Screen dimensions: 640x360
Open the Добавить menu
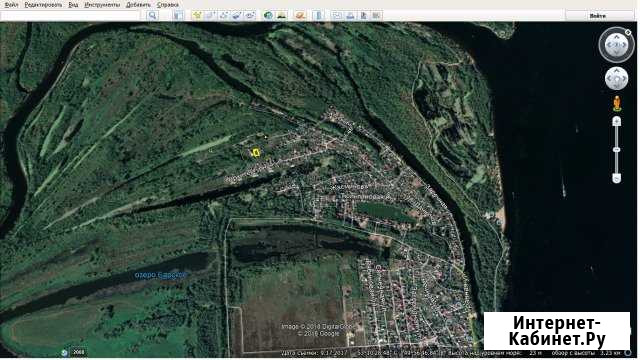point(138,5)
